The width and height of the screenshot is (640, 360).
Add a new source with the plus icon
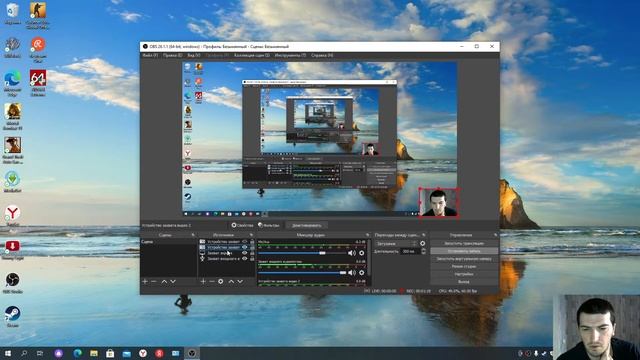(203, 282)
